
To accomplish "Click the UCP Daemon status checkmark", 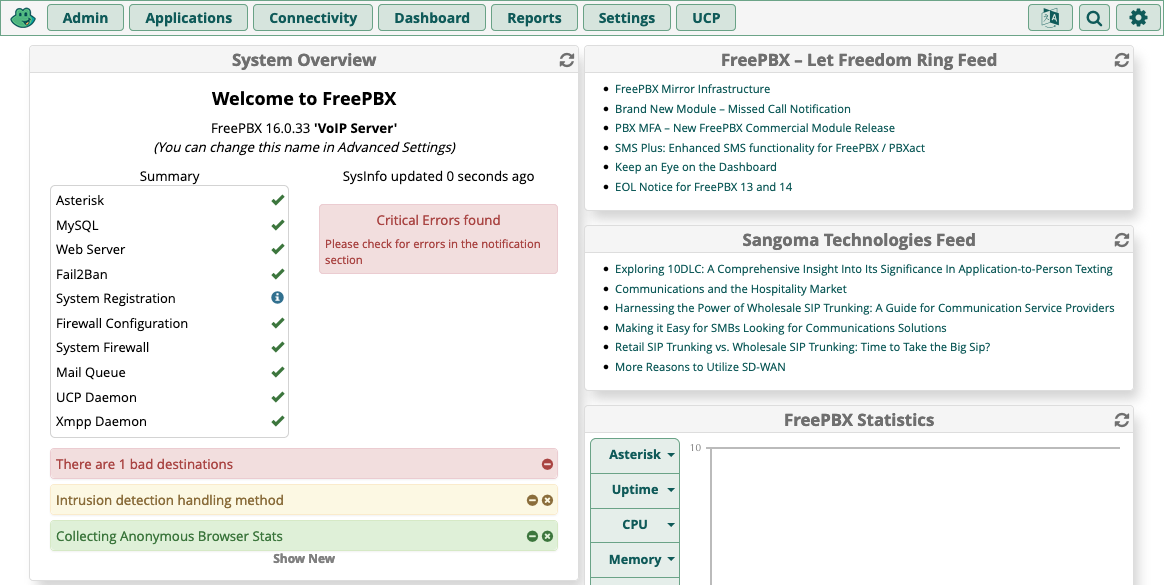I will pyautogui.click(x=278, y=396).
